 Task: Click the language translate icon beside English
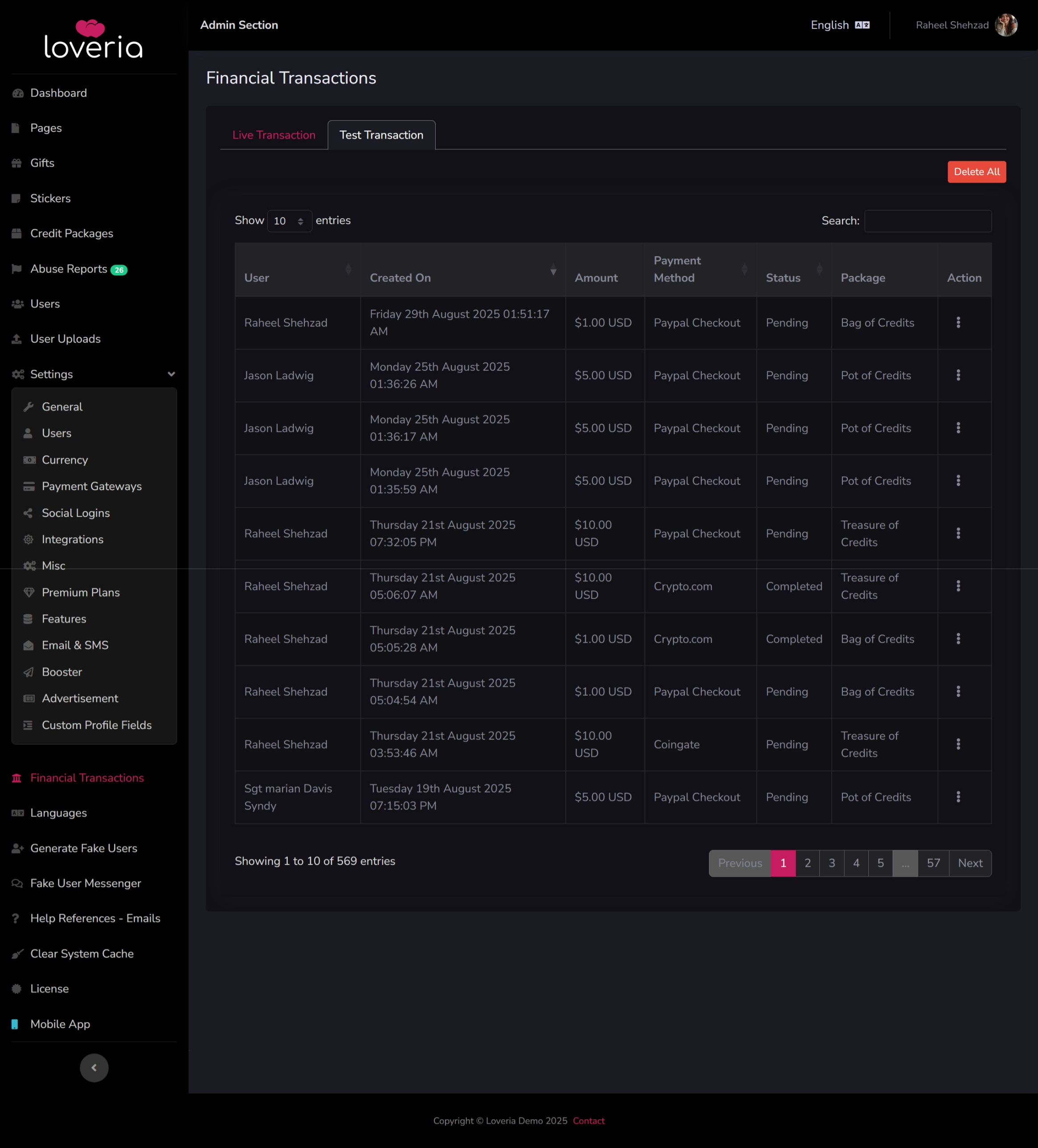[862, 25]
